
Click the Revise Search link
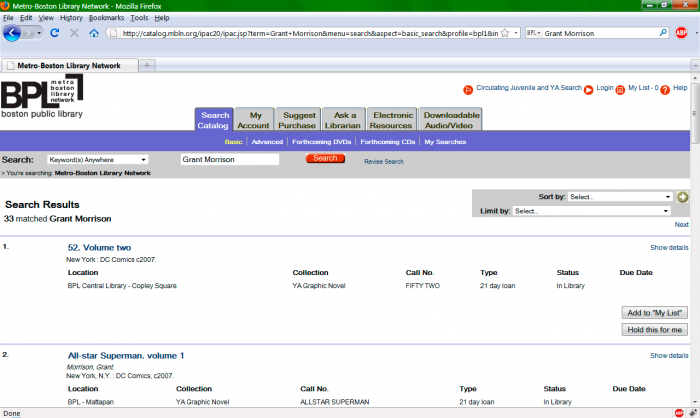[383, 162]
